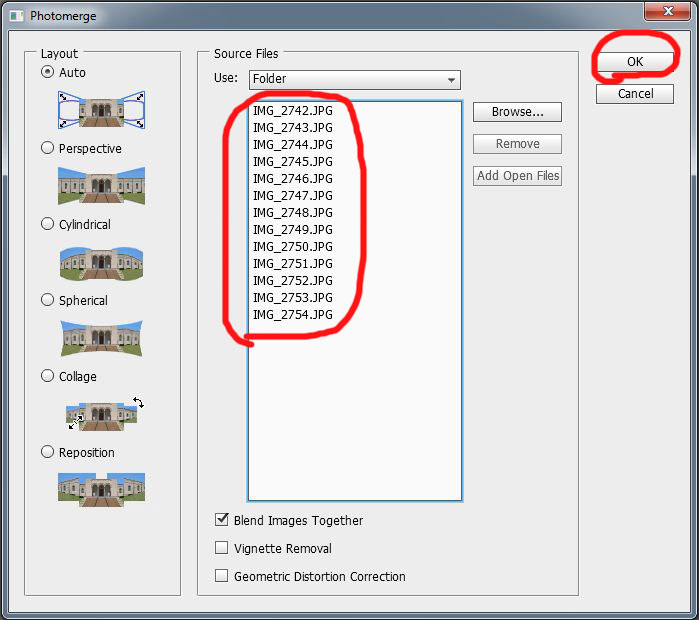Click the Auto layout preview image
Image resolution: width=699 pixels, height=620 pixels.
(x=101, y=110)
